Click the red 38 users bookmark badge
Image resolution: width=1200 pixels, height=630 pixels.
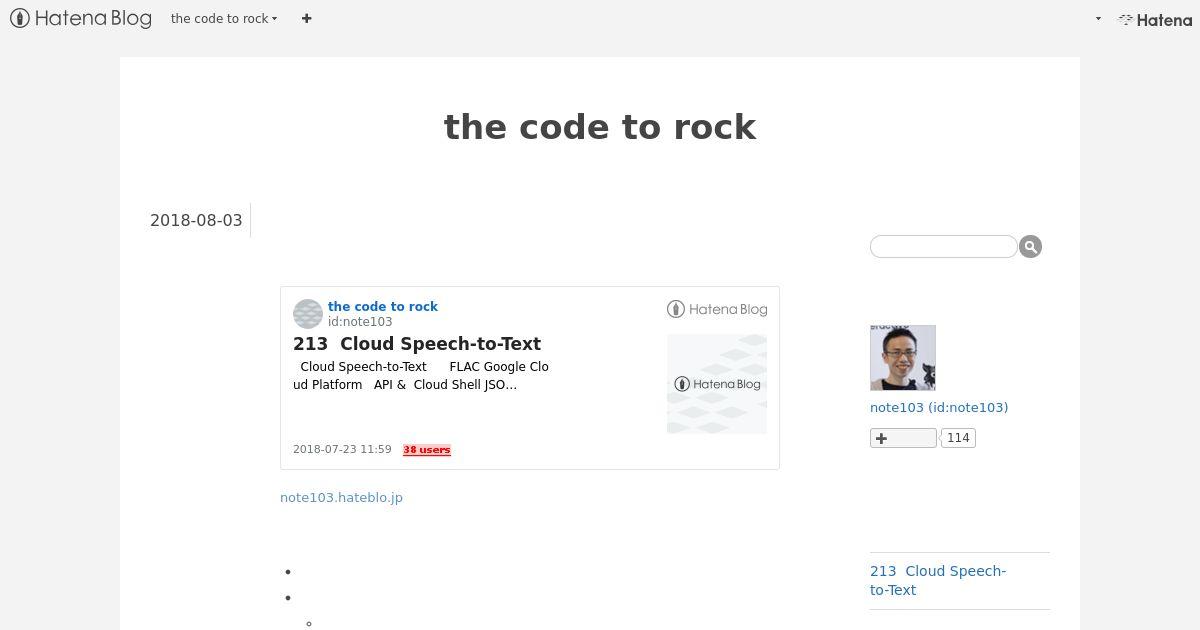[427, 450]
